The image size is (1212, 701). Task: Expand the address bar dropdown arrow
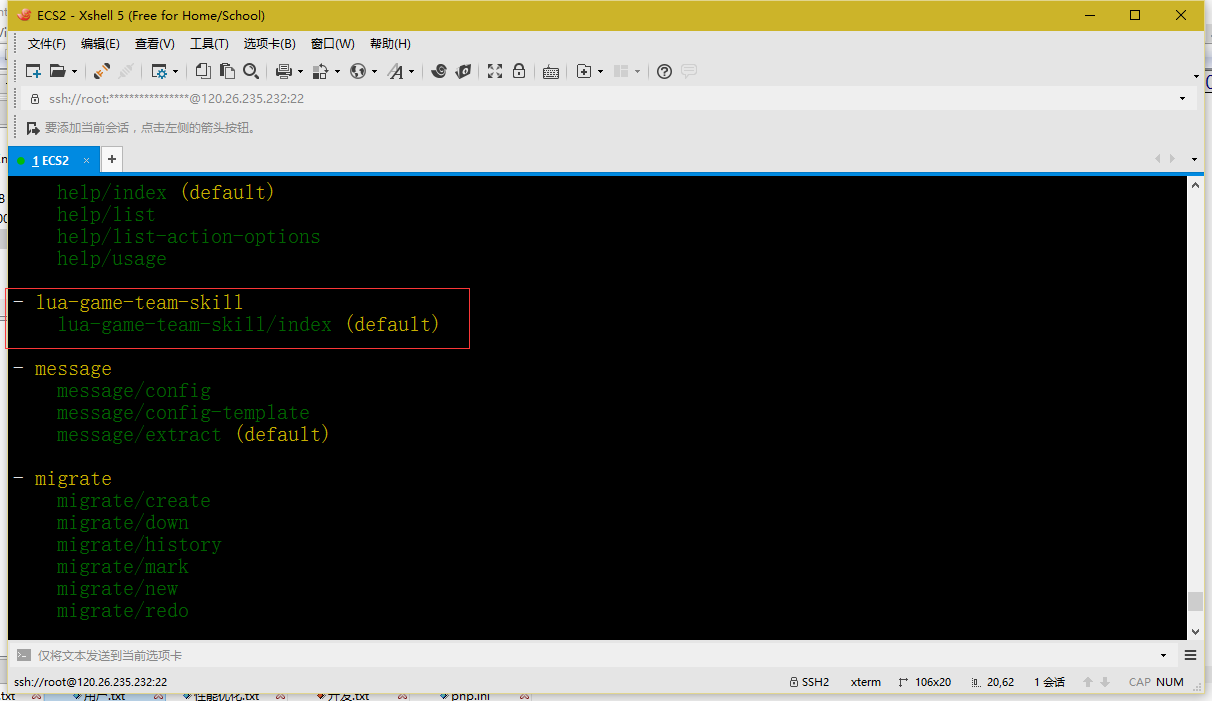pos(1182,99)
